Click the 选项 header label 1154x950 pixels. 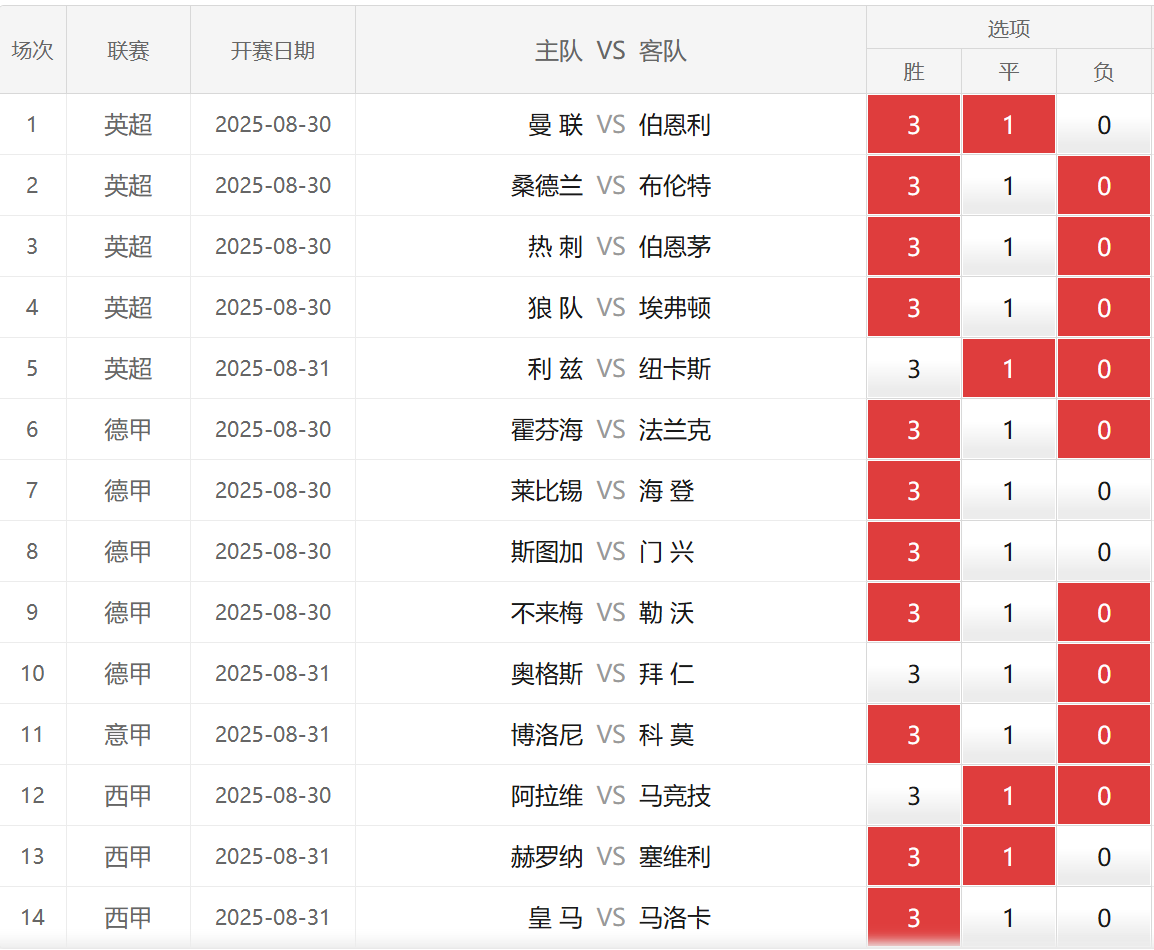tap(1008, 29)
